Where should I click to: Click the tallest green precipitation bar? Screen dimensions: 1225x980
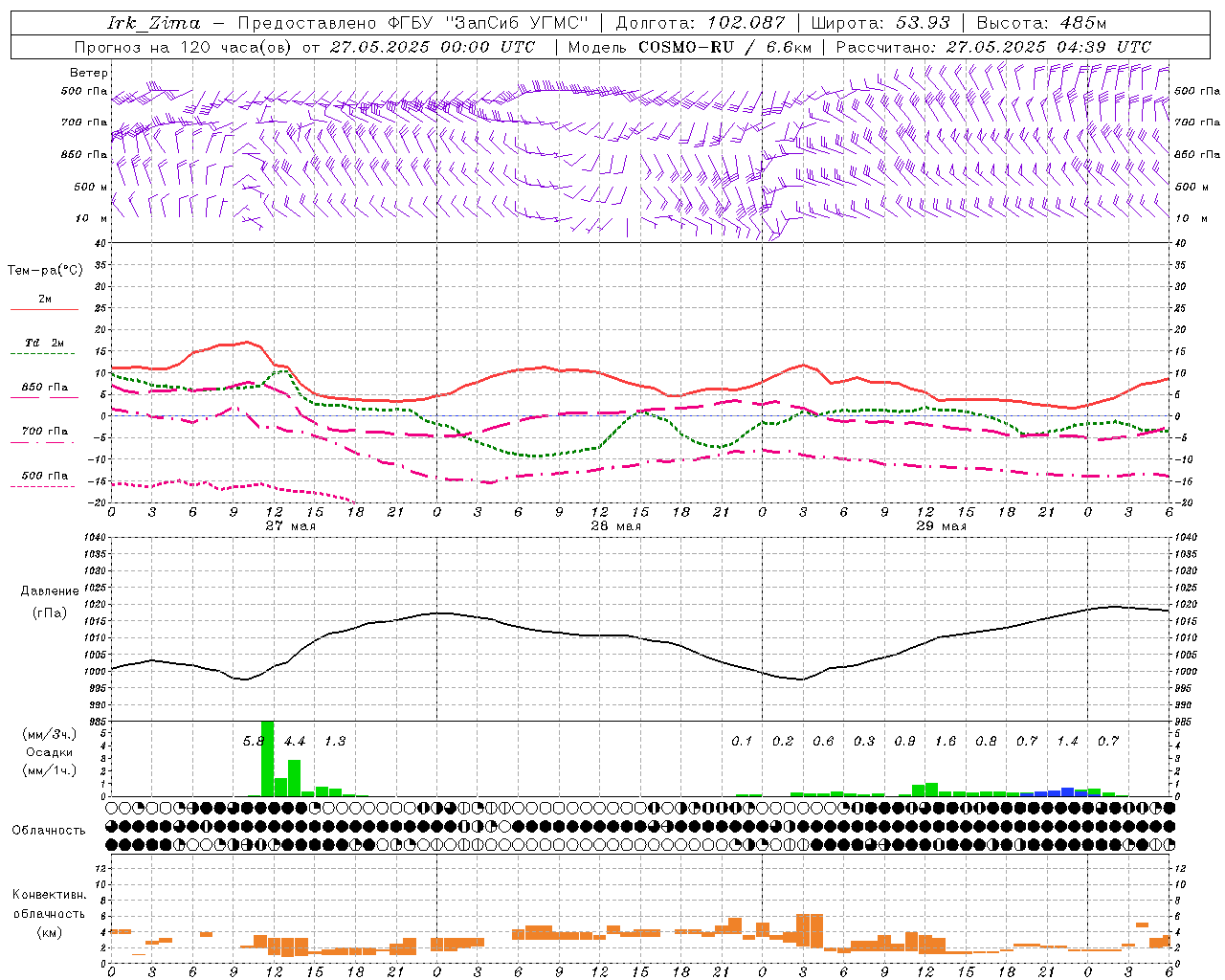pyautogui.click(x=267, y=758)
